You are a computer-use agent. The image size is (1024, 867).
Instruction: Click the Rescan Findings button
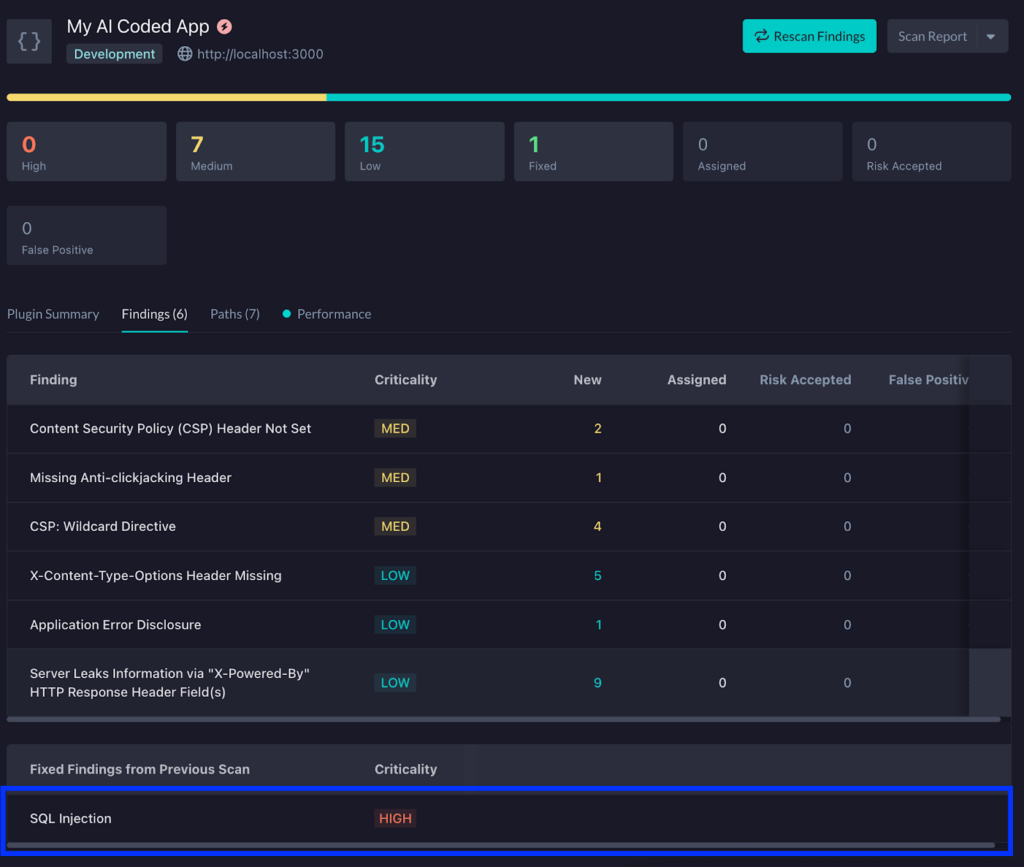809,35
